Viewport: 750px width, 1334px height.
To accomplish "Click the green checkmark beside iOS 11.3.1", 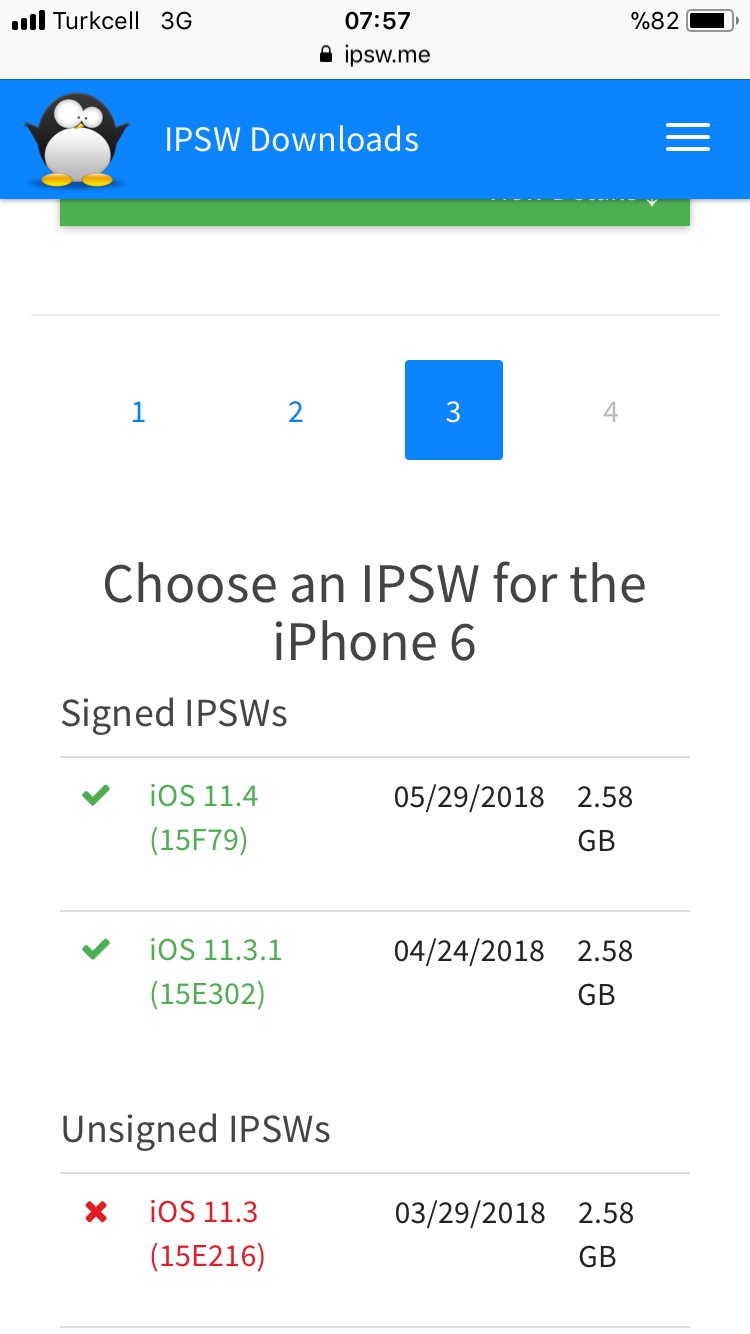I will pyautogui.click(x=96, y=950).
